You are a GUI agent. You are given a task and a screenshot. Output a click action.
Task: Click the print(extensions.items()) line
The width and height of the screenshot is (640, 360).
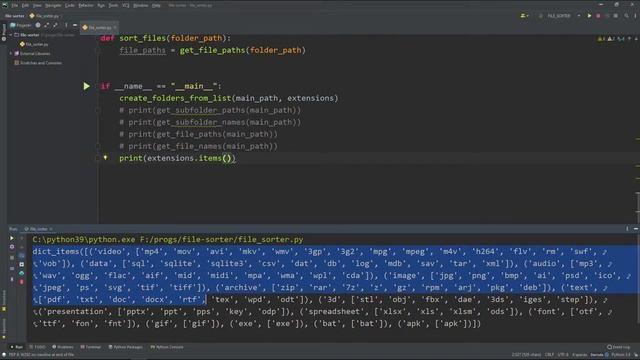(x=178, y=158)
